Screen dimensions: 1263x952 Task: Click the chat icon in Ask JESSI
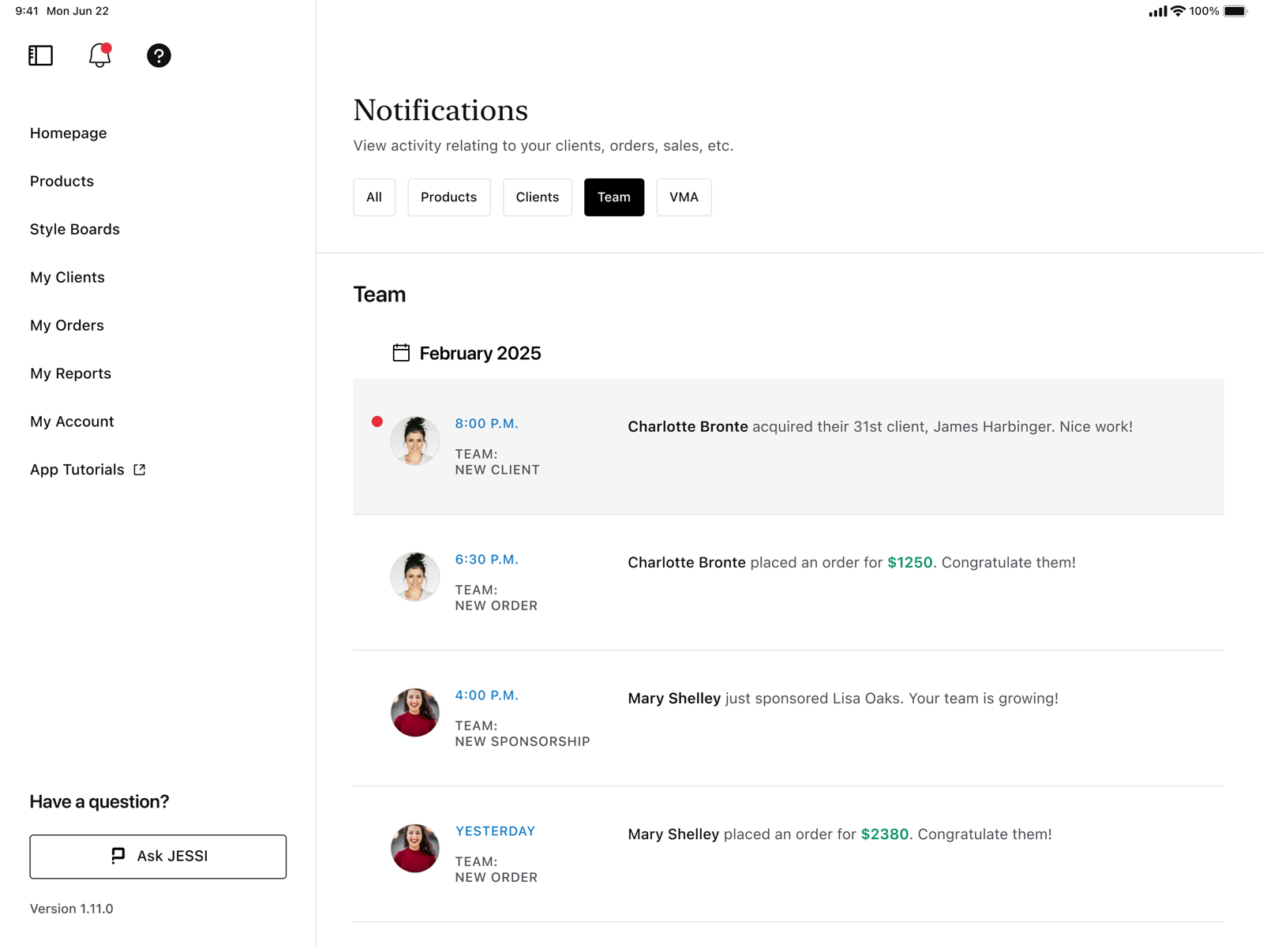(118, 856)
